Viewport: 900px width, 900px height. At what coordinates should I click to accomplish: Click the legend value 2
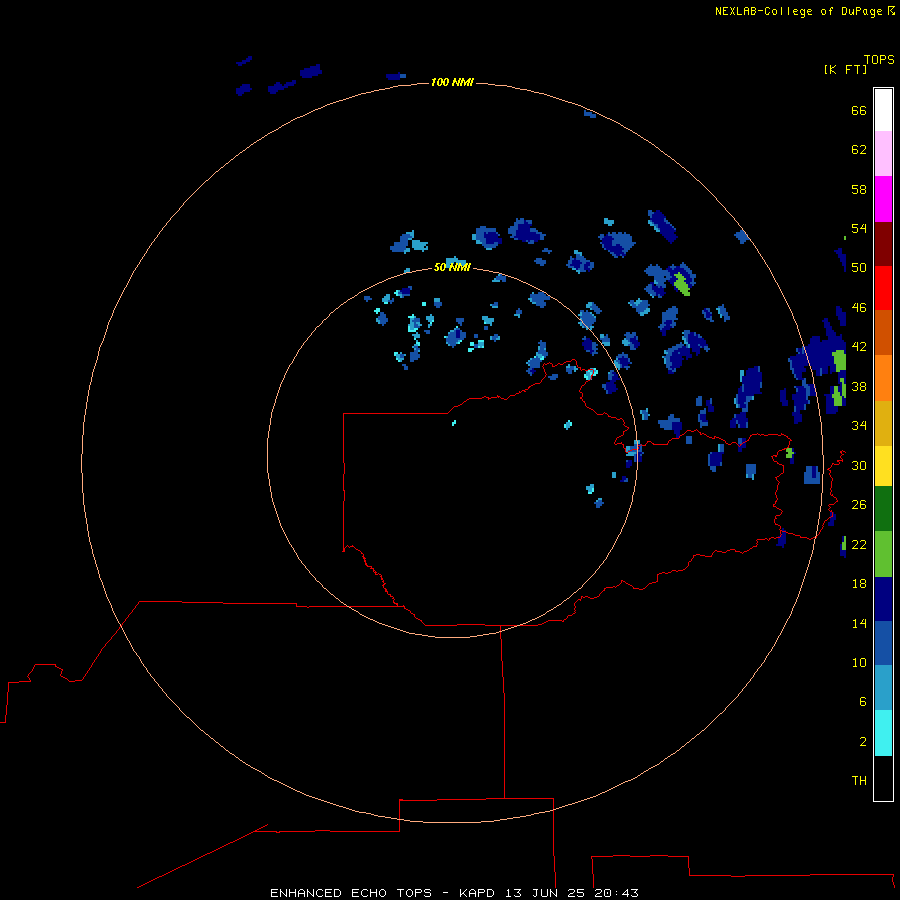(862, 742)
